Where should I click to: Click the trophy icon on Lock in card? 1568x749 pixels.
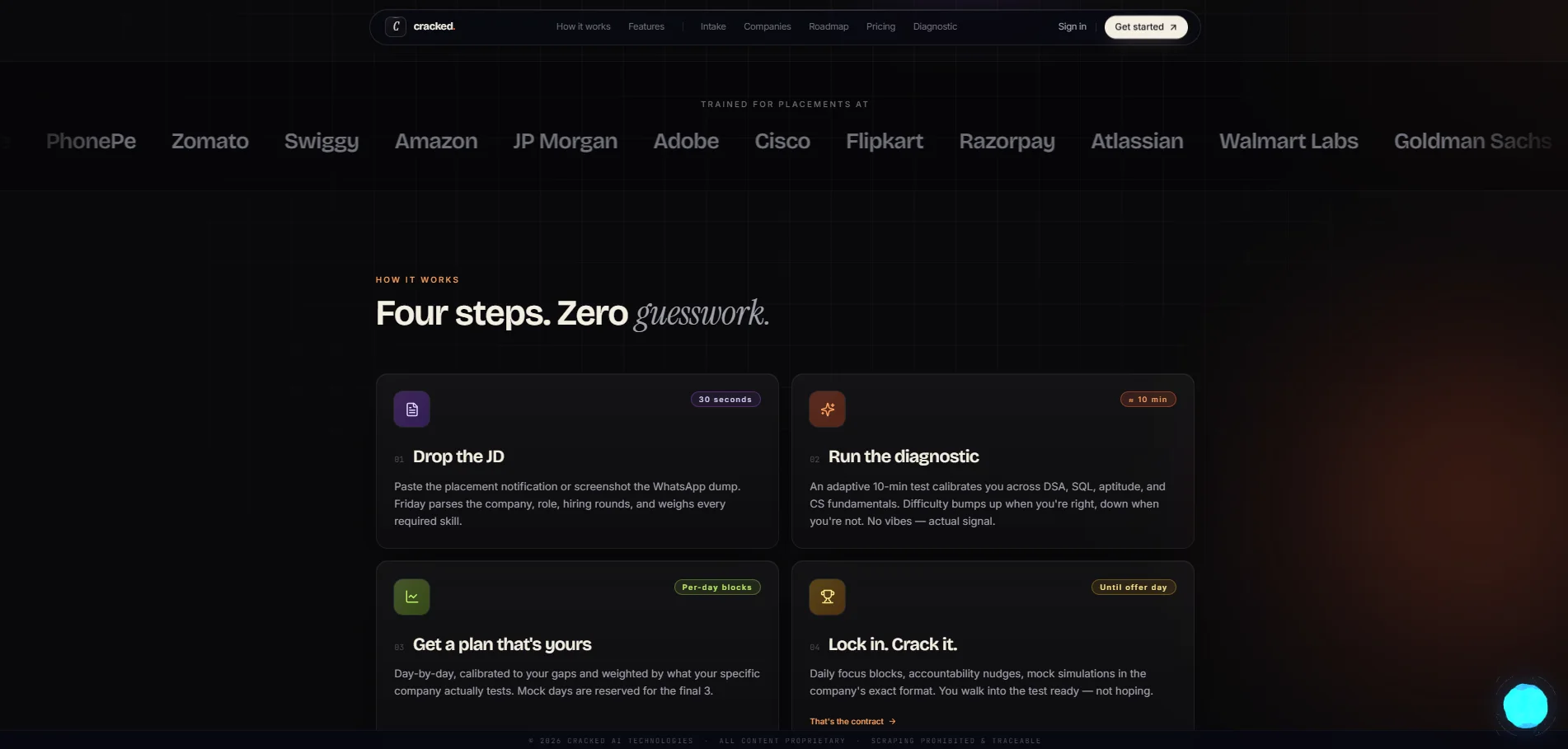pos(827,597)
